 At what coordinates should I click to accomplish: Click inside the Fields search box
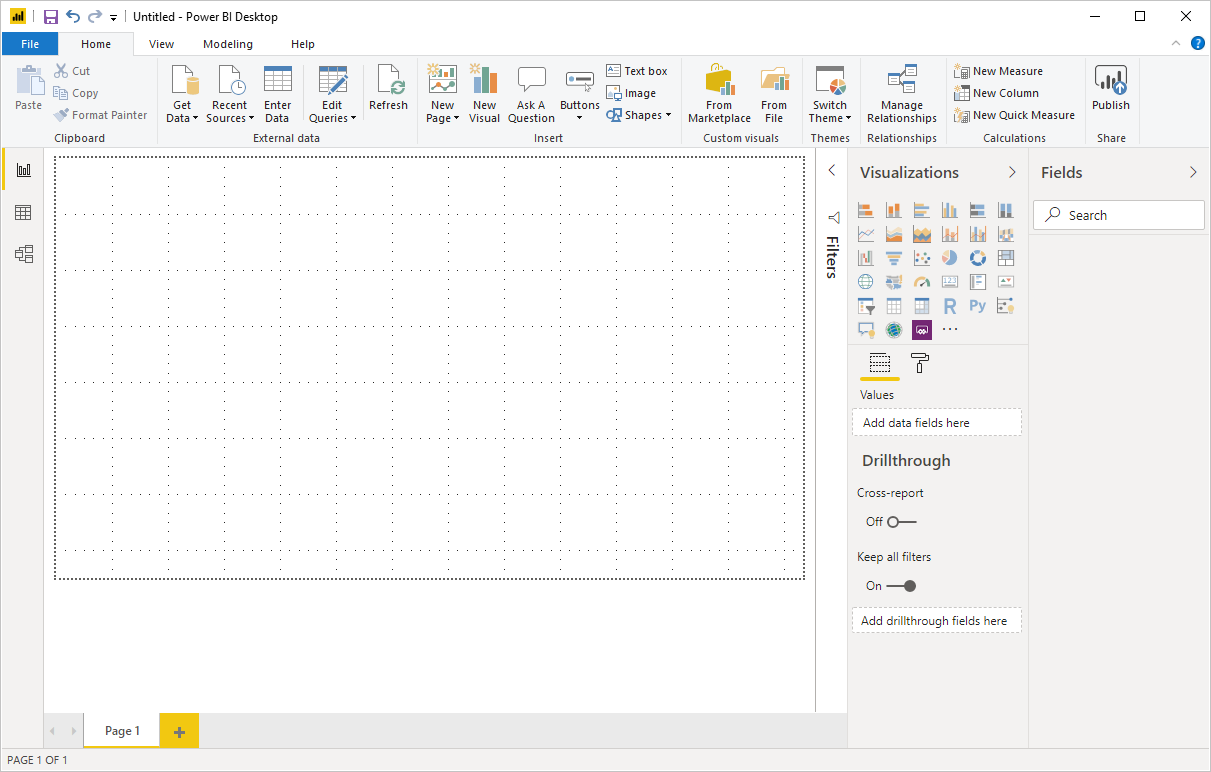click(1118, 214)
